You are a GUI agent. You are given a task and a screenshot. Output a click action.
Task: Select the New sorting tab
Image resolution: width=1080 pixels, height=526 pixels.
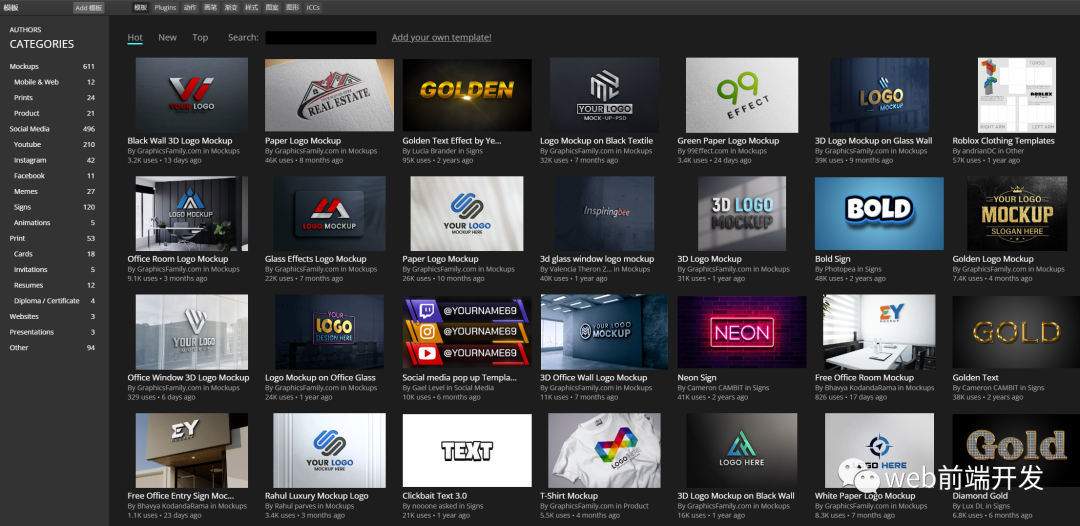167,38
